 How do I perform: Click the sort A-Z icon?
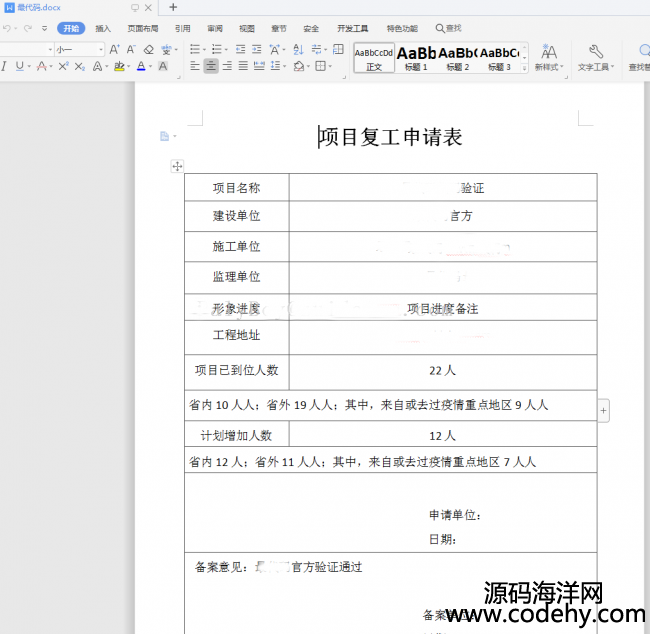click(x=298, y=50)
